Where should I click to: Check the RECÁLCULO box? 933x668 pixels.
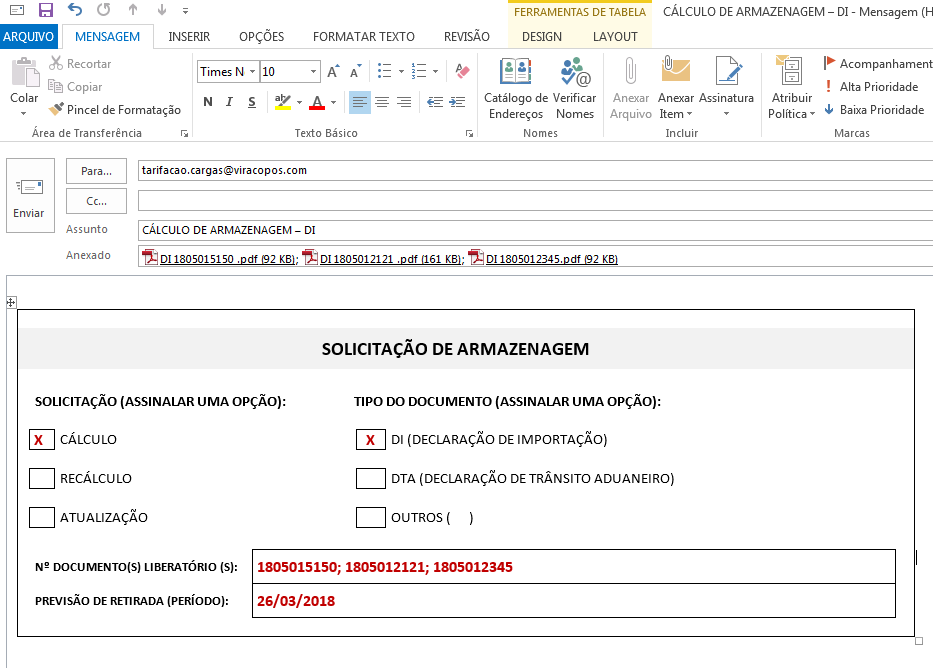pos(42,478)
